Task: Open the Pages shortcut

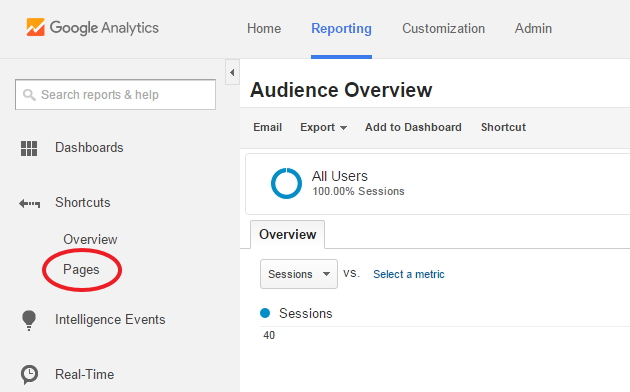Action: [81, 270]
